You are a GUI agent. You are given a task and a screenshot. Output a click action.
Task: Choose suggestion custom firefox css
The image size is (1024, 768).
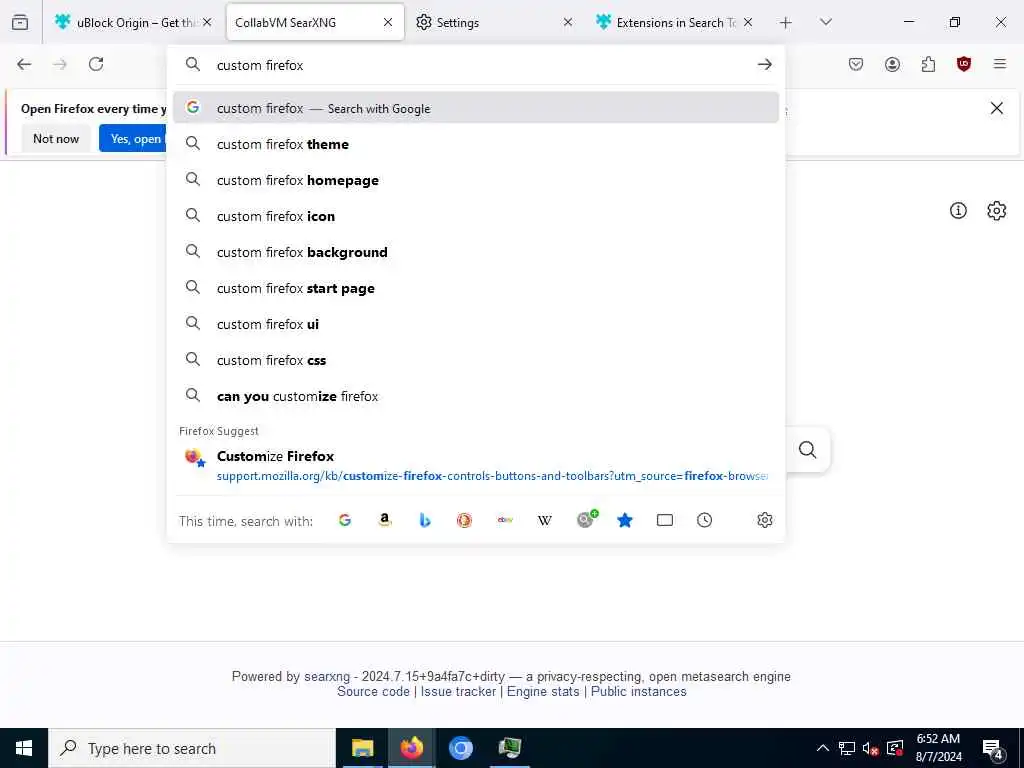pos(476,360)
